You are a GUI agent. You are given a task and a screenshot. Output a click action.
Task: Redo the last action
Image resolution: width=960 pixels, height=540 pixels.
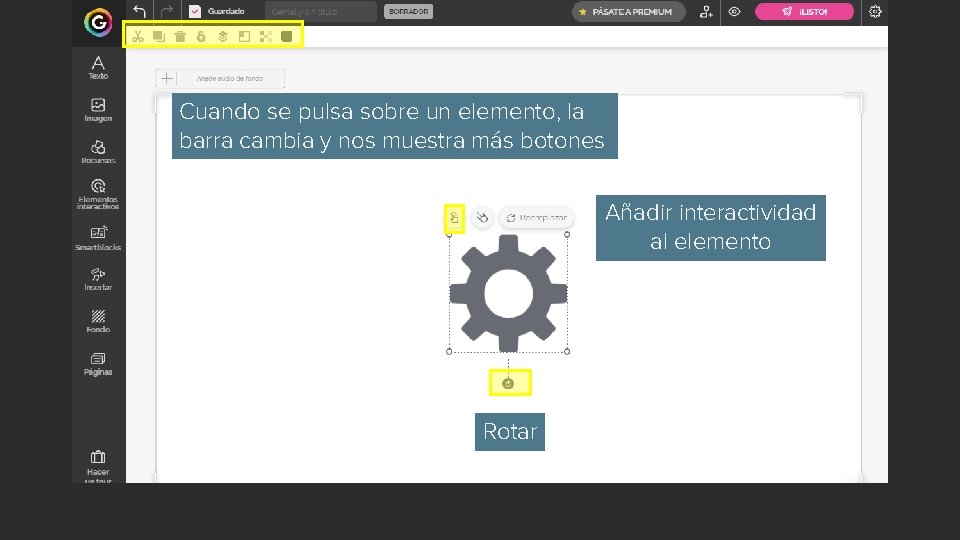click(167, 11)
